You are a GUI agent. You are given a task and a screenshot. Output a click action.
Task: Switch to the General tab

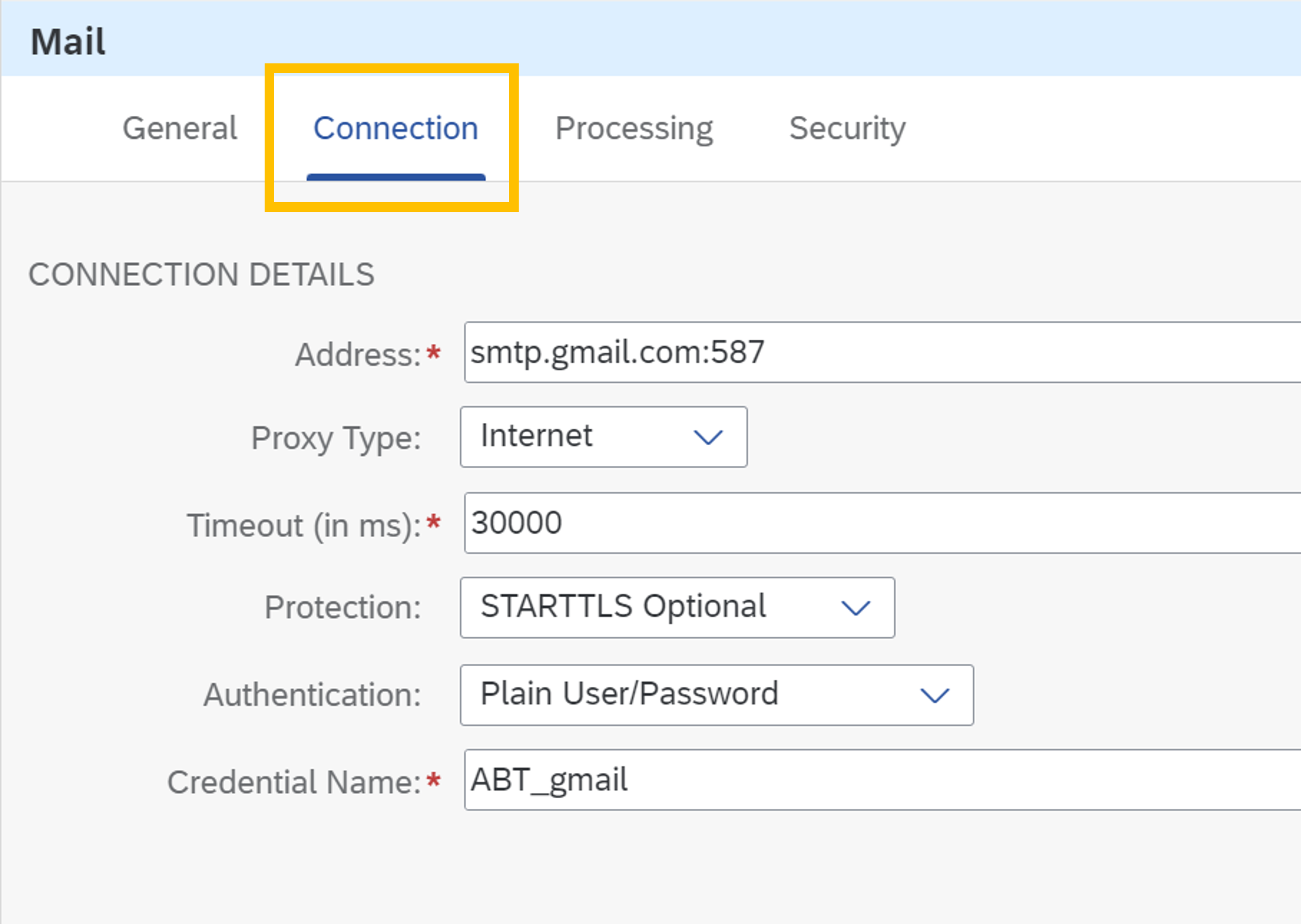(180, 128)
